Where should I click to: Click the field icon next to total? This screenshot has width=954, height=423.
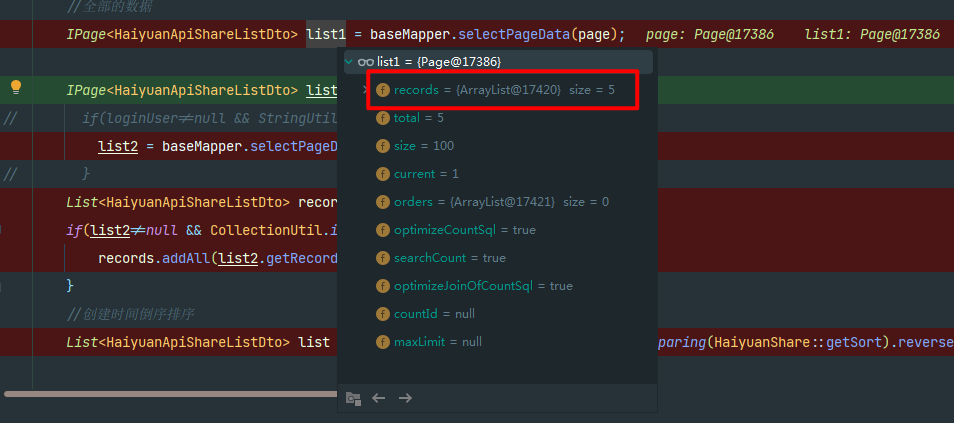tap(382, 118)
